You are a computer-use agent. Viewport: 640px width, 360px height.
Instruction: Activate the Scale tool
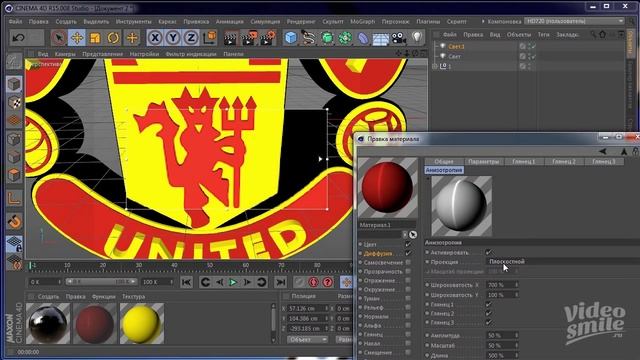click(95, 38)
